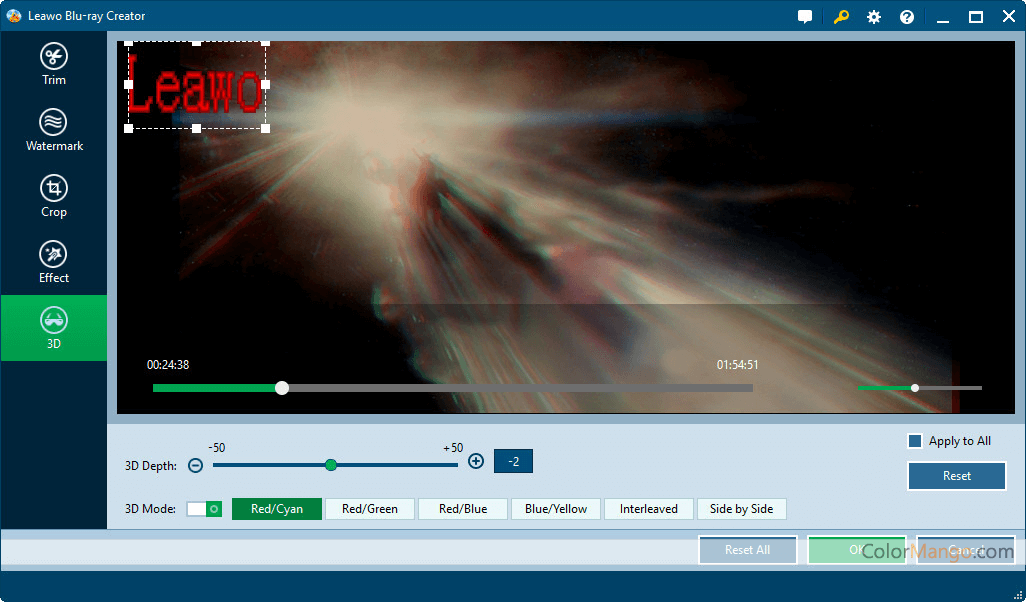
Task: Click the key registration icon
Action: coord(841,17)
